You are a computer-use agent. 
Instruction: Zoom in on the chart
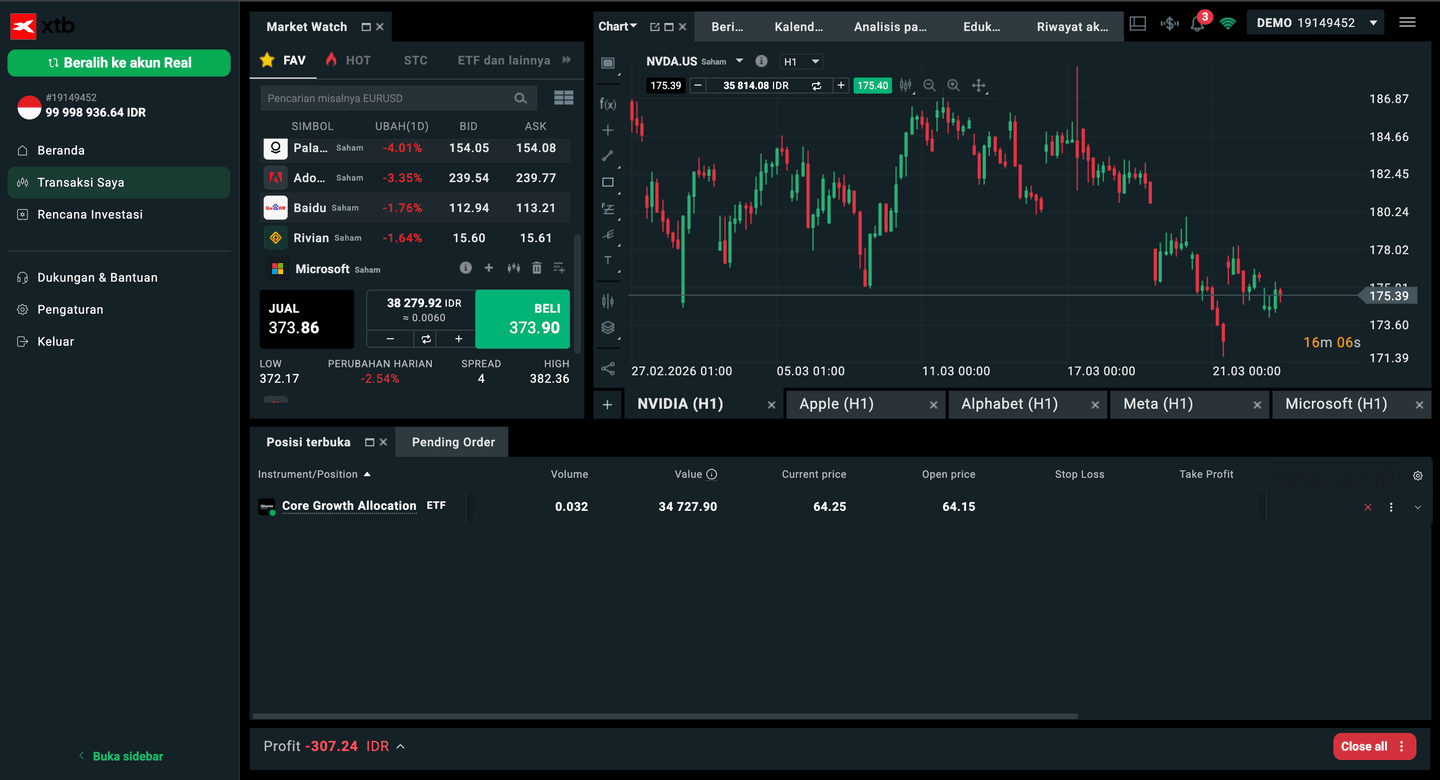pyautogui.click(x=953, y=86)
